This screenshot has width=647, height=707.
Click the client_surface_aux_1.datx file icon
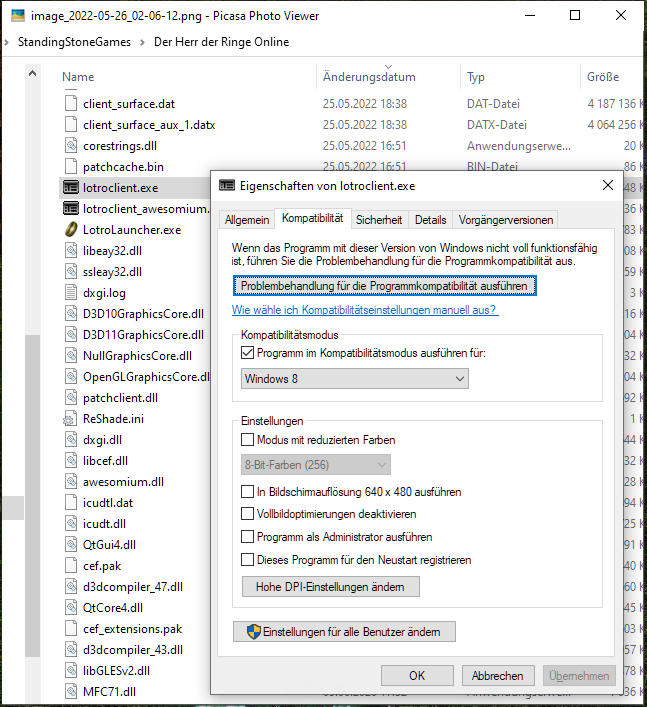click(x=71, y=125)
